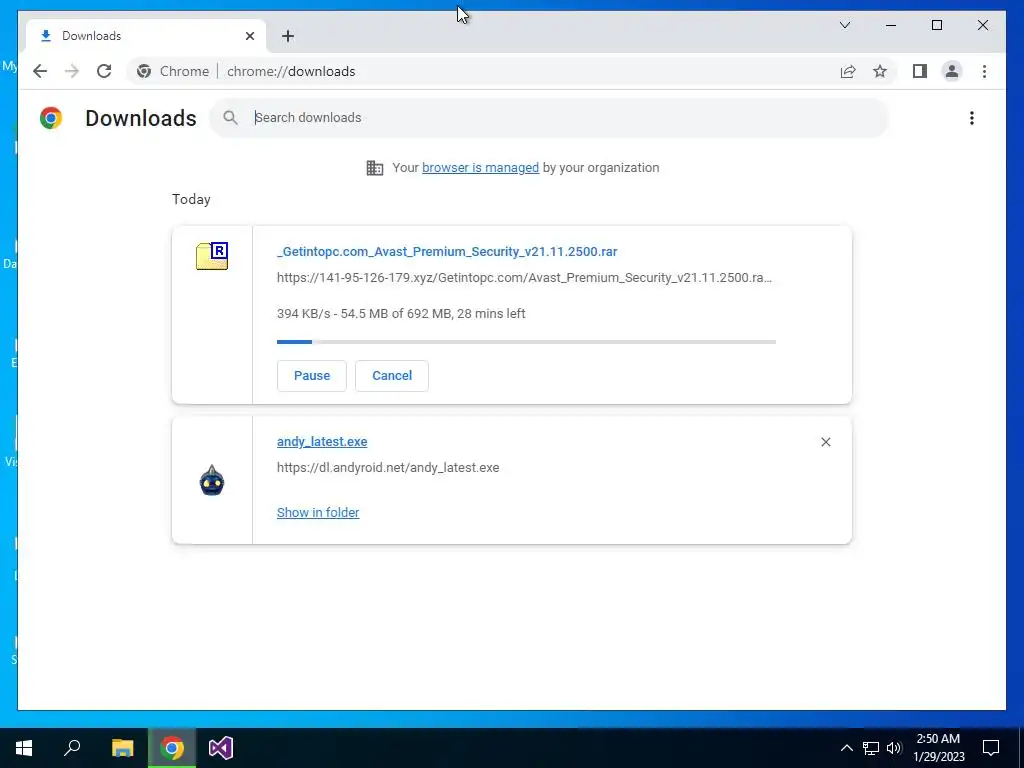
Task: Open the profile avatar menu
Action: pyautogui.click(x=952, y=71)
